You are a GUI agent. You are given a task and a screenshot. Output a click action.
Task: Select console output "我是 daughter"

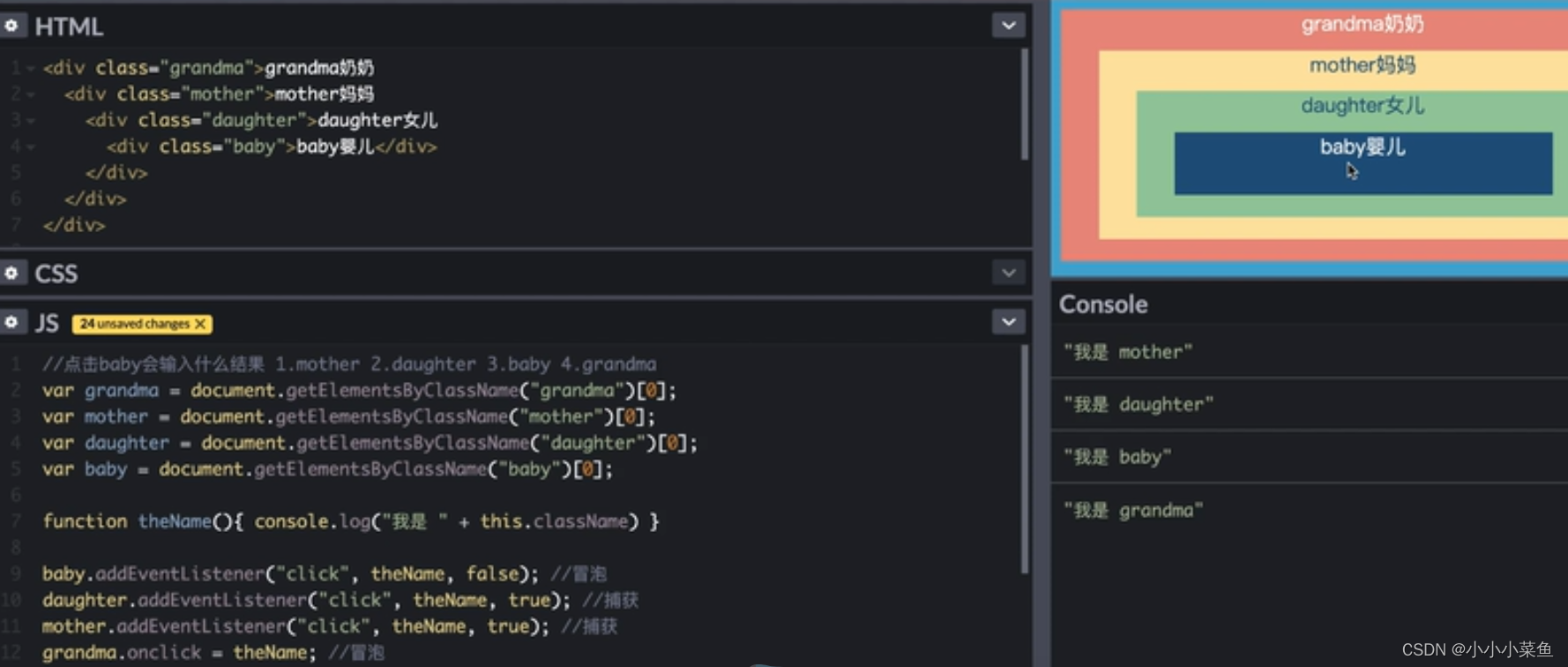point(1139,404)
